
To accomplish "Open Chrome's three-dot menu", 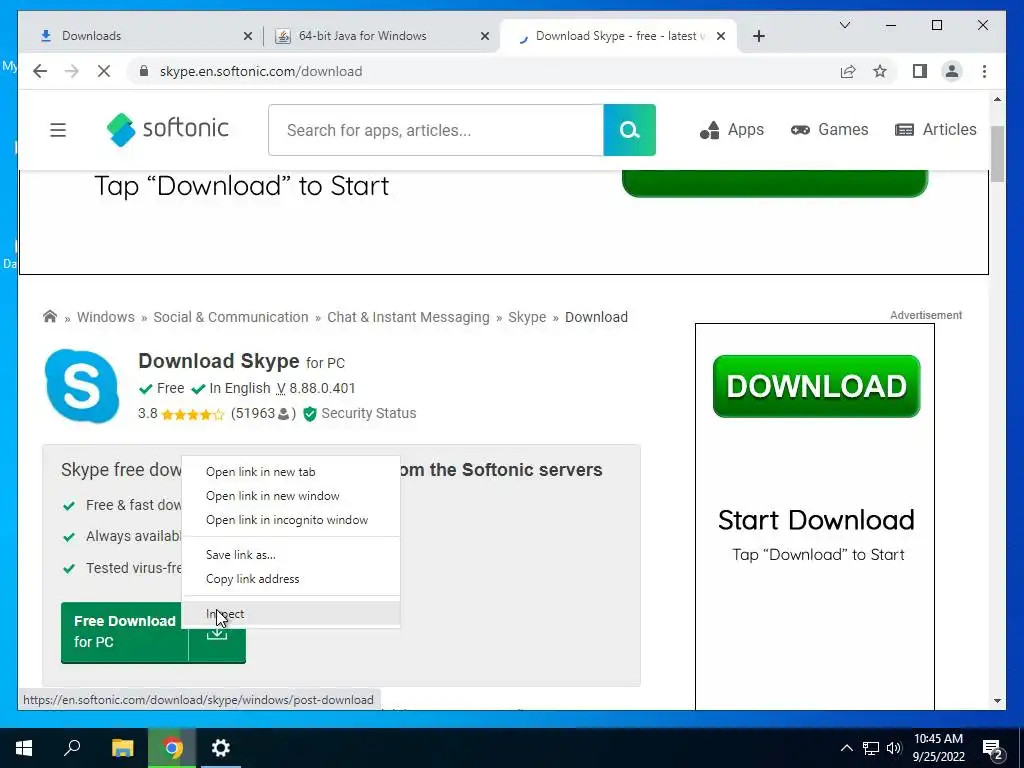I will 984,71.
